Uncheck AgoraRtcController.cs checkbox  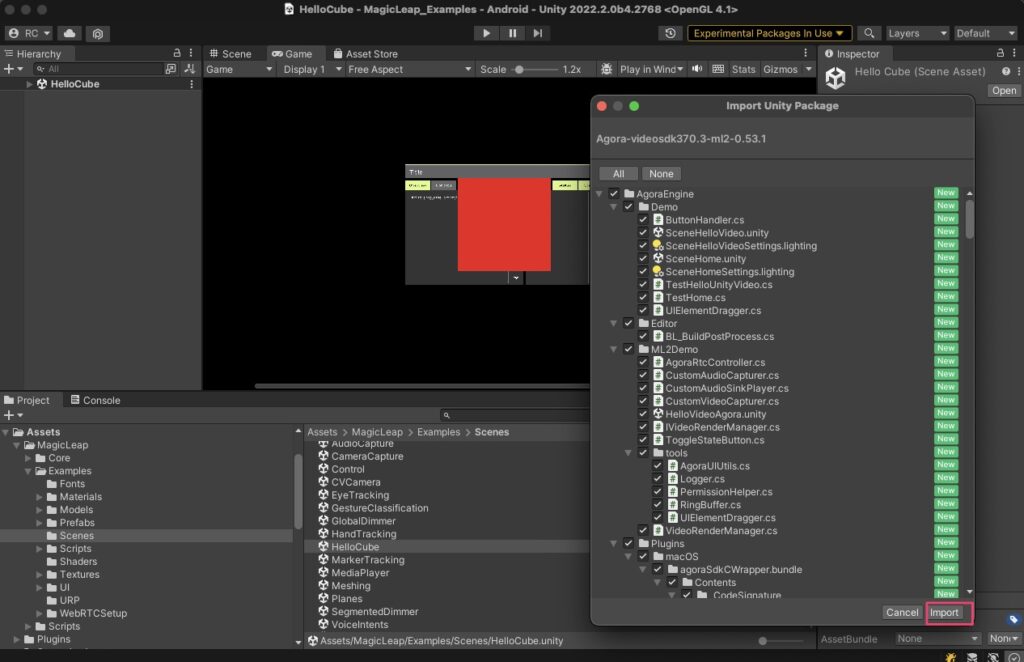643,362
